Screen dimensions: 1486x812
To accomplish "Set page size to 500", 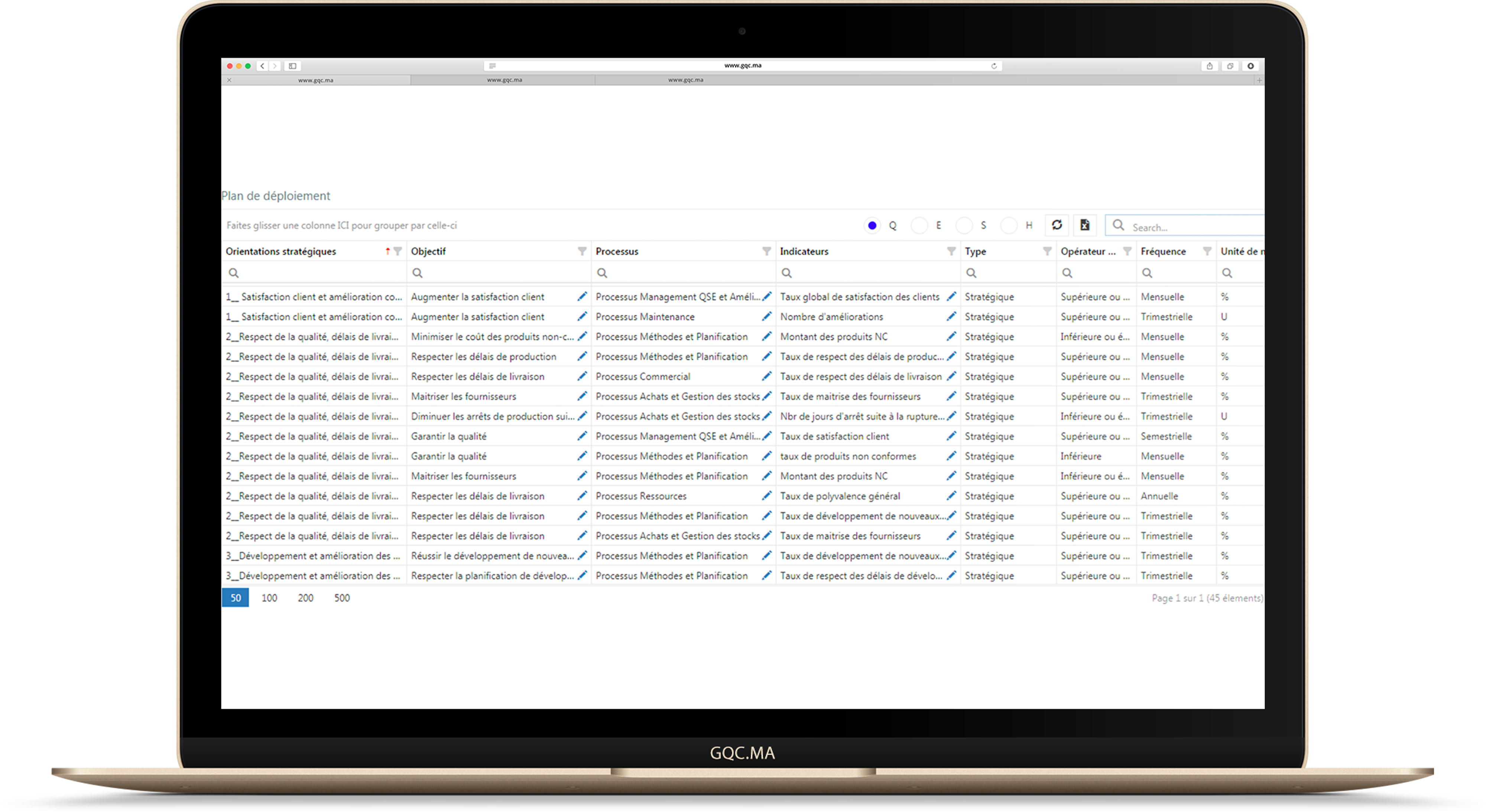I will tap(341, 597).
